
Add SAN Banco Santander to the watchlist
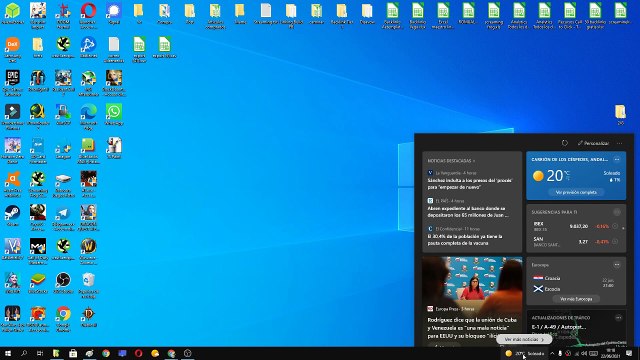point(615,241)
